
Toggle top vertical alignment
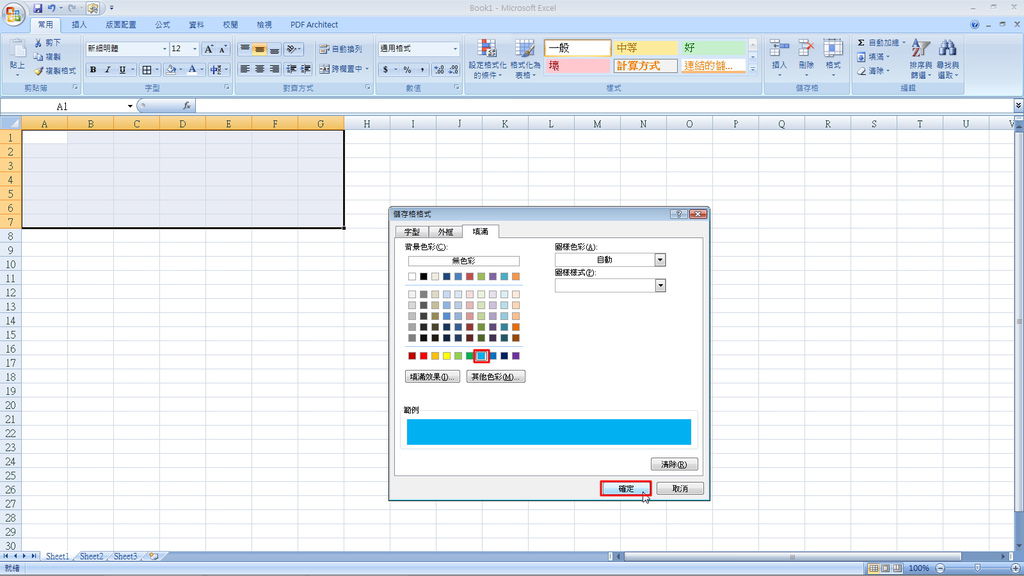(245, 49)
